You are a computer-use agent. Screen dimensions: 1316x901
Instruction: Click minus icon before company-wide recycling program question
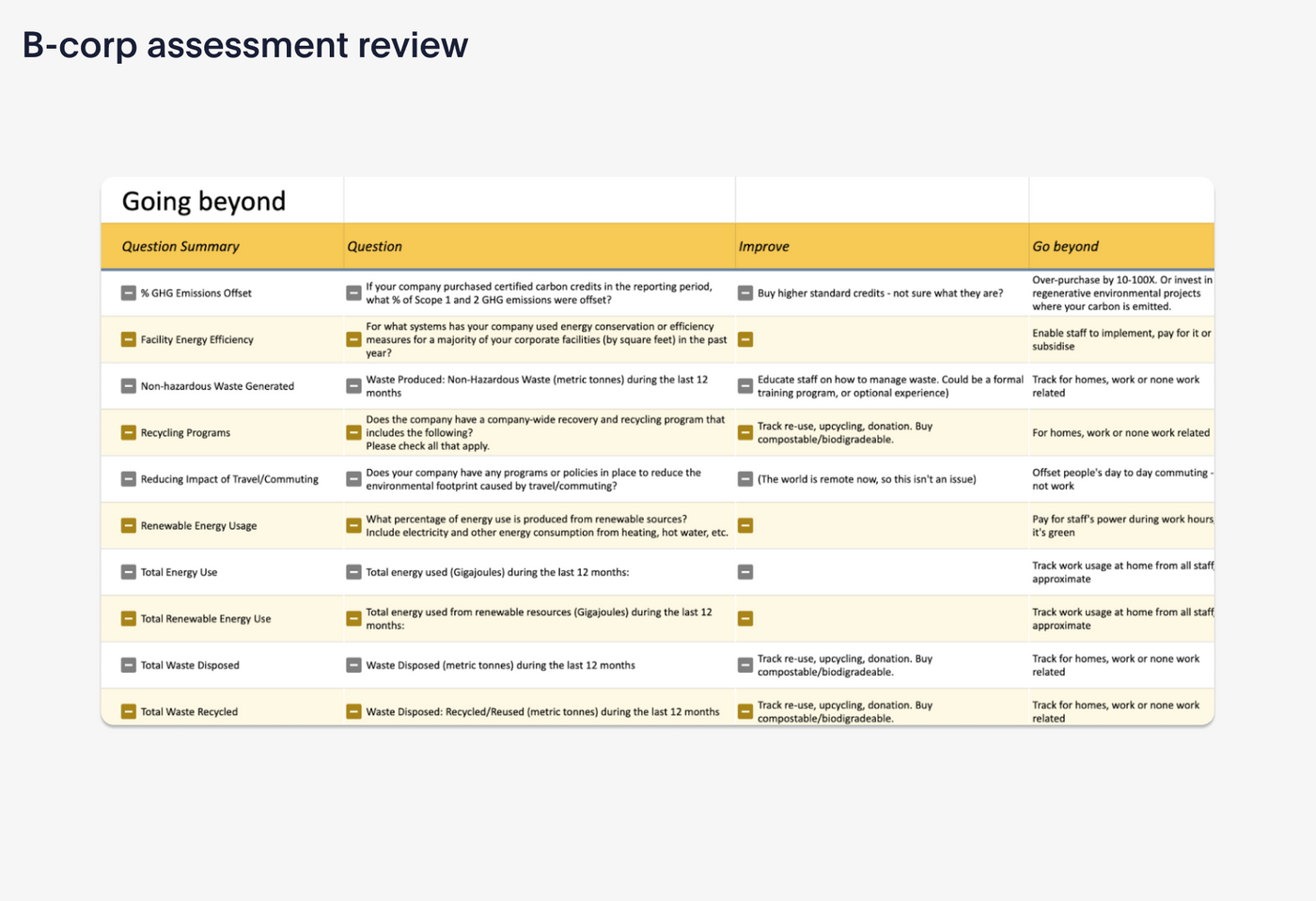click(353, 432)
